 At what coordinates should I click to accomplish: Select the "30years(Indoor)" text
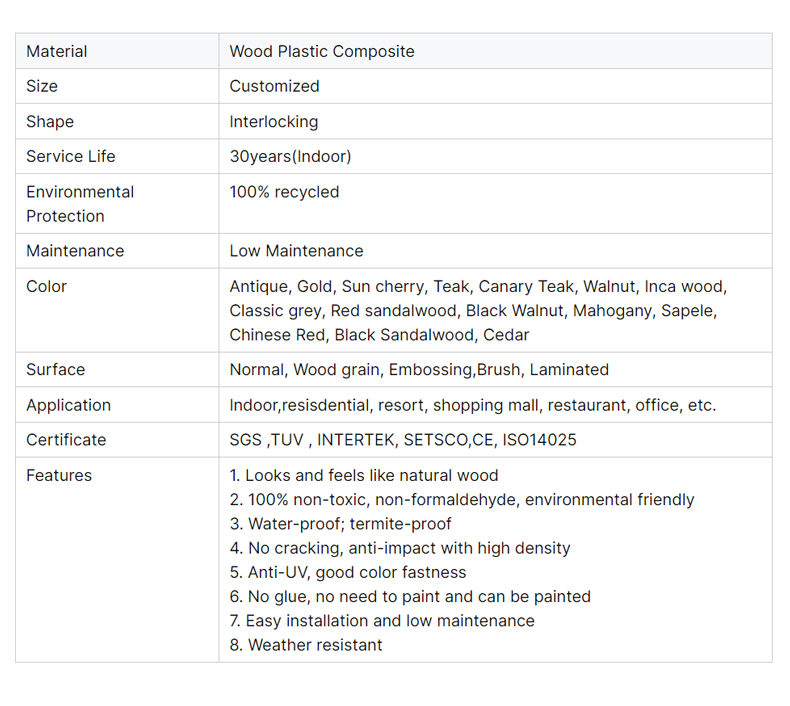290,156
